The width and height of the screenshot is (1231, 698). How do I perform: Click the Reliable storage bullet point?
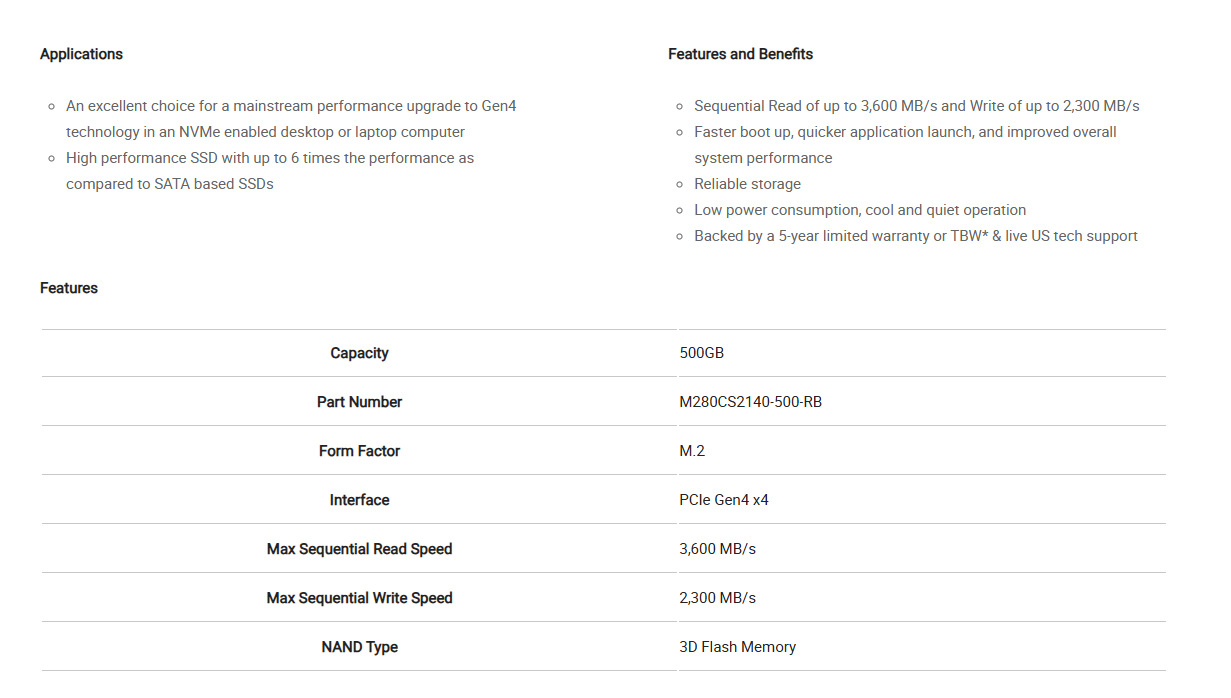747,183
